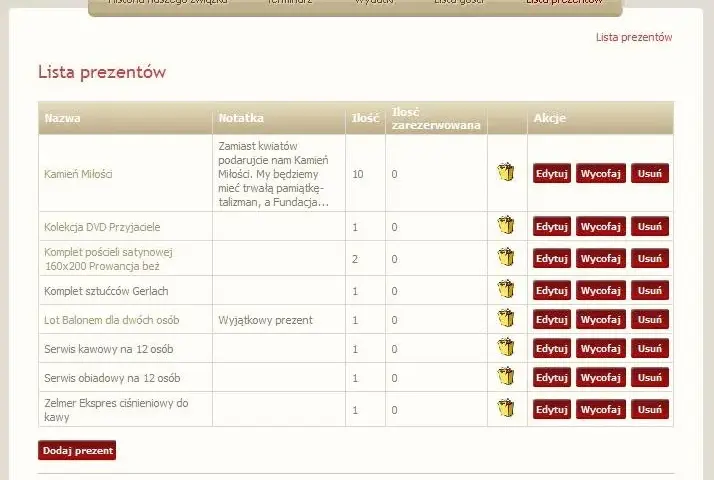714x480 pixels.
Task: Click Usuń for Serwis obiadowy na 12 osób
Action: 650,378
